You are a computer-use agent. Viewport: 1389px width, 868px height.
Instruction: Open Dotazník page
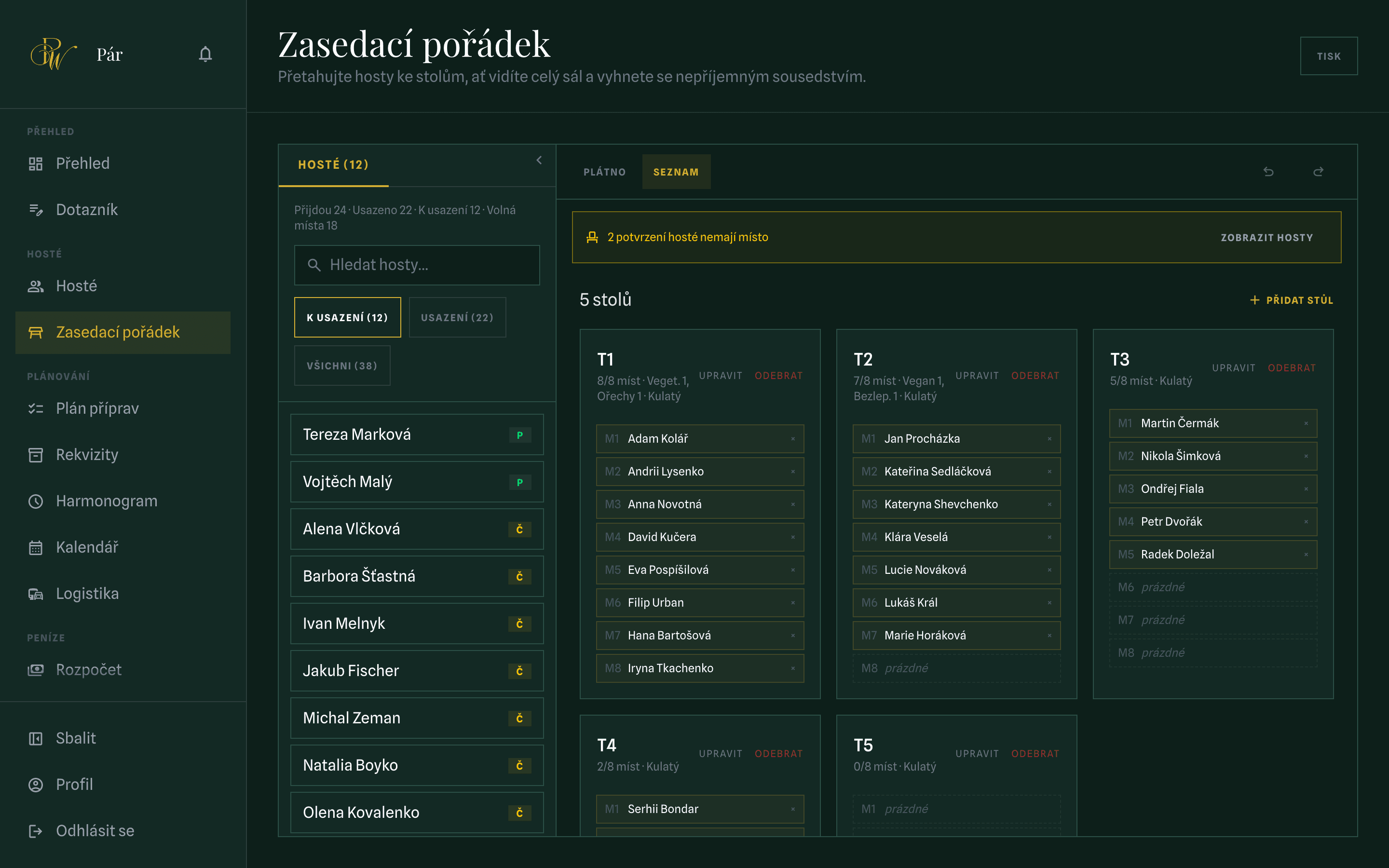123,210
